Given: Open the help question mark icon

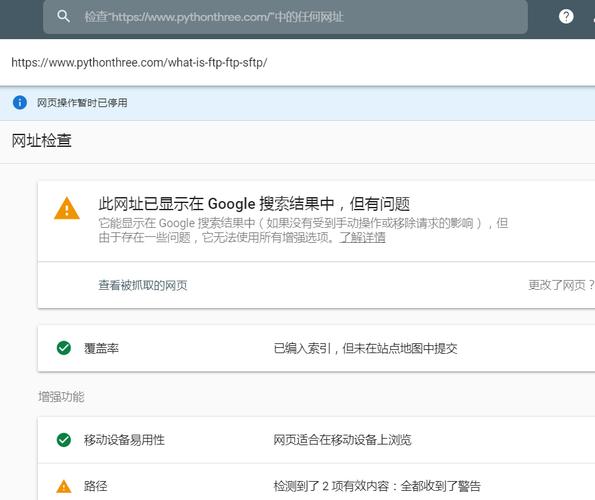Looking at the screenshot, I should click(566, 16).
